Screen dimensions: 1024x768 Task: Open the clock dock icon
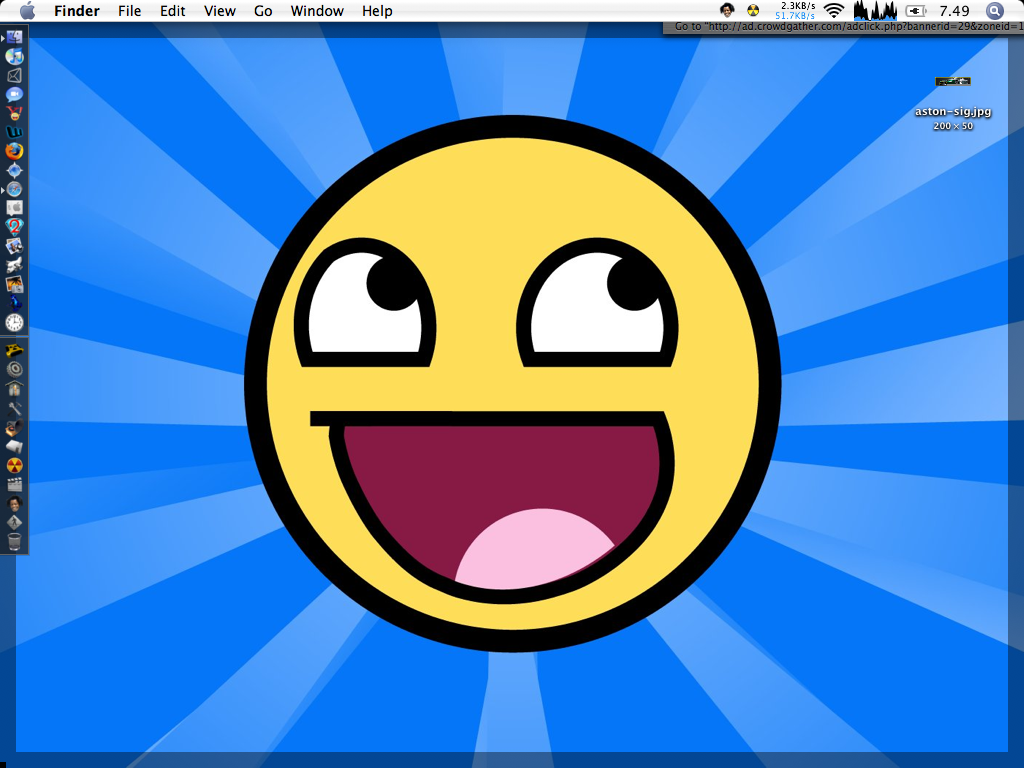point(14,322)
